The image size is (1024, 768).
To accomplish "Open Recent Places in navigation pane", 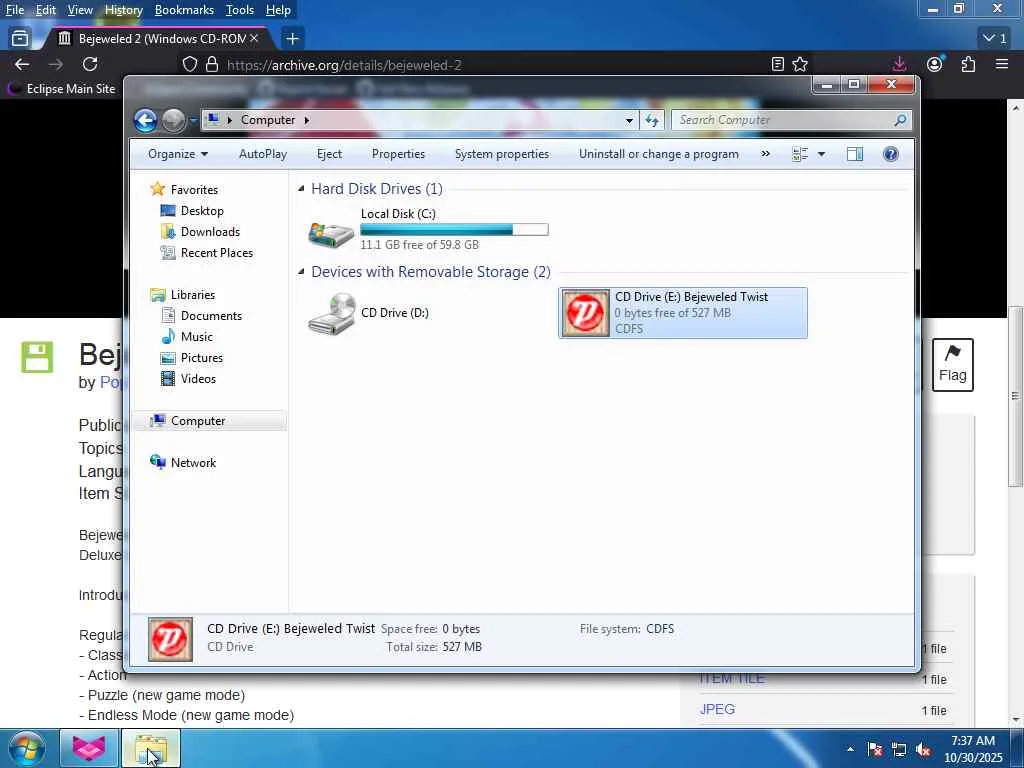I will [x=216, y=253].
